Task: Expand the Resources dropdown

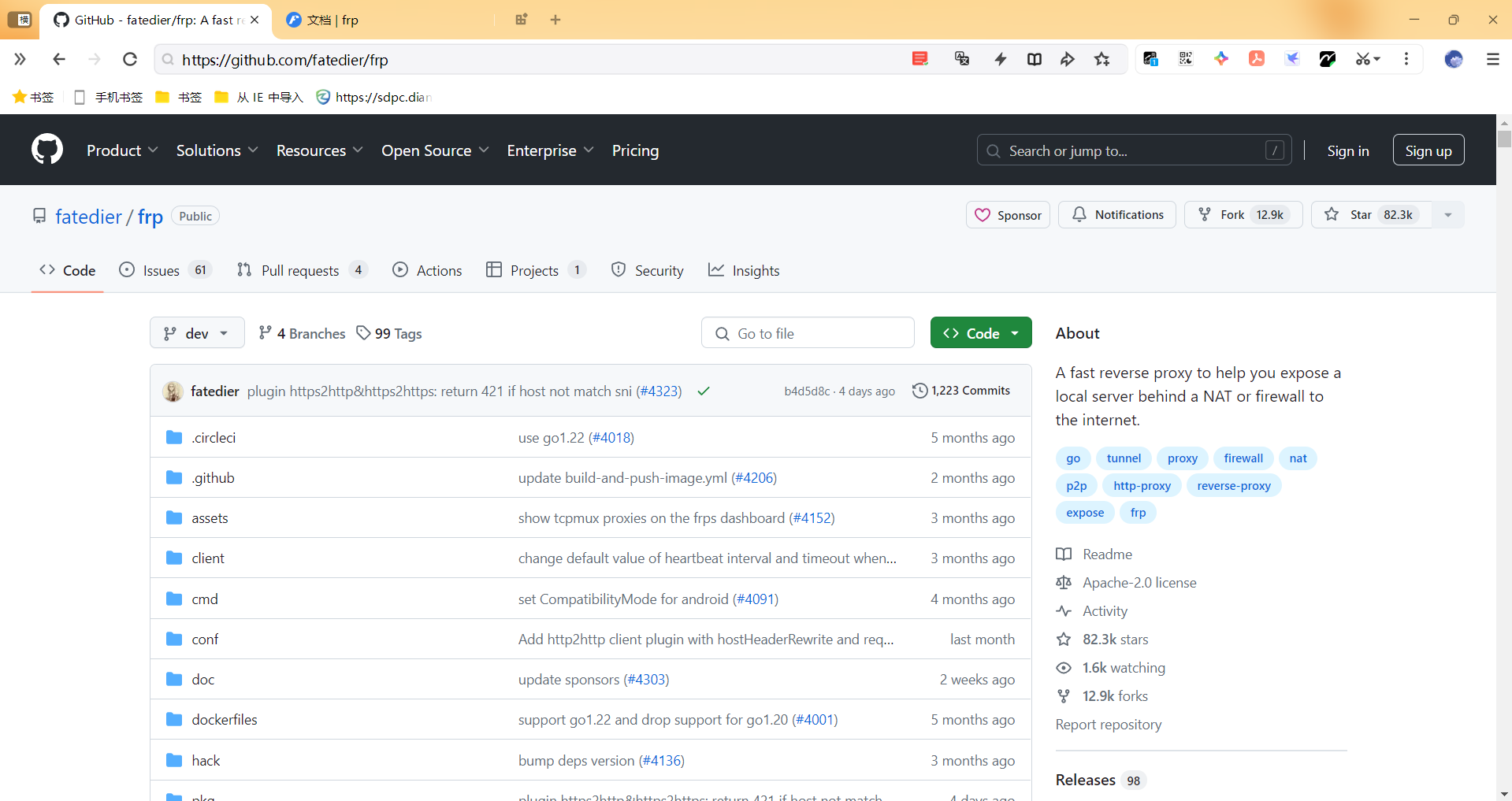Action: (319, 150)
